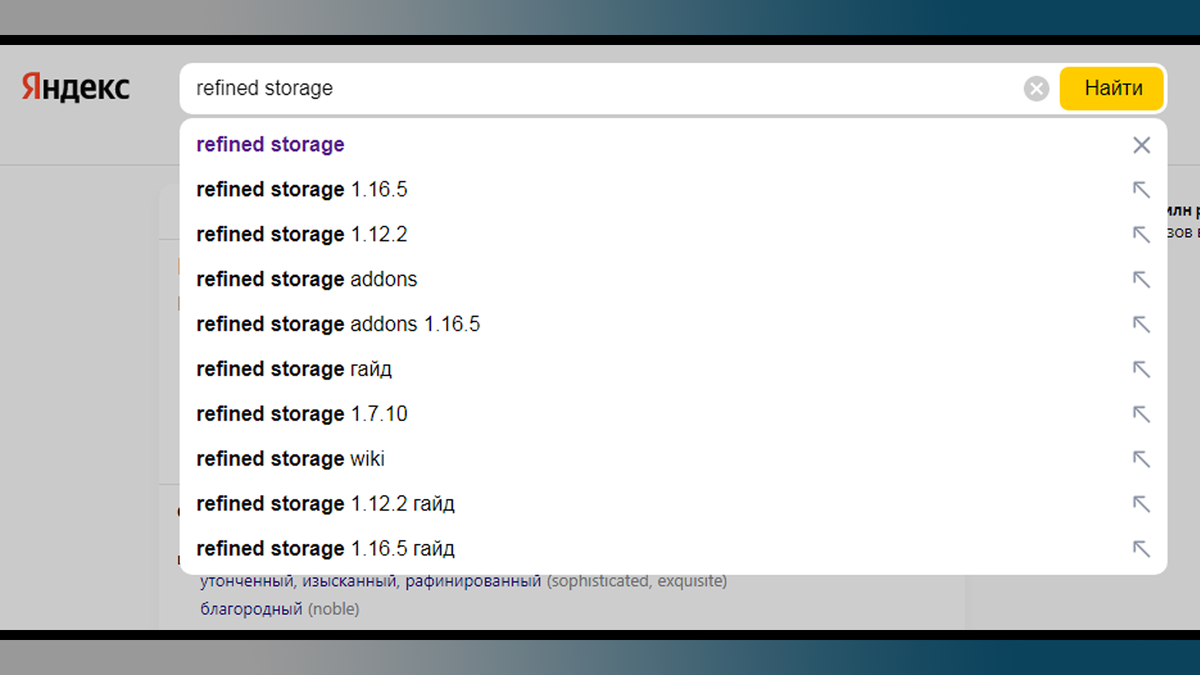Click the fill arrow for 'refined storage гайд'
This screenshot has width=1200, height=675.
coord(1141,369)
